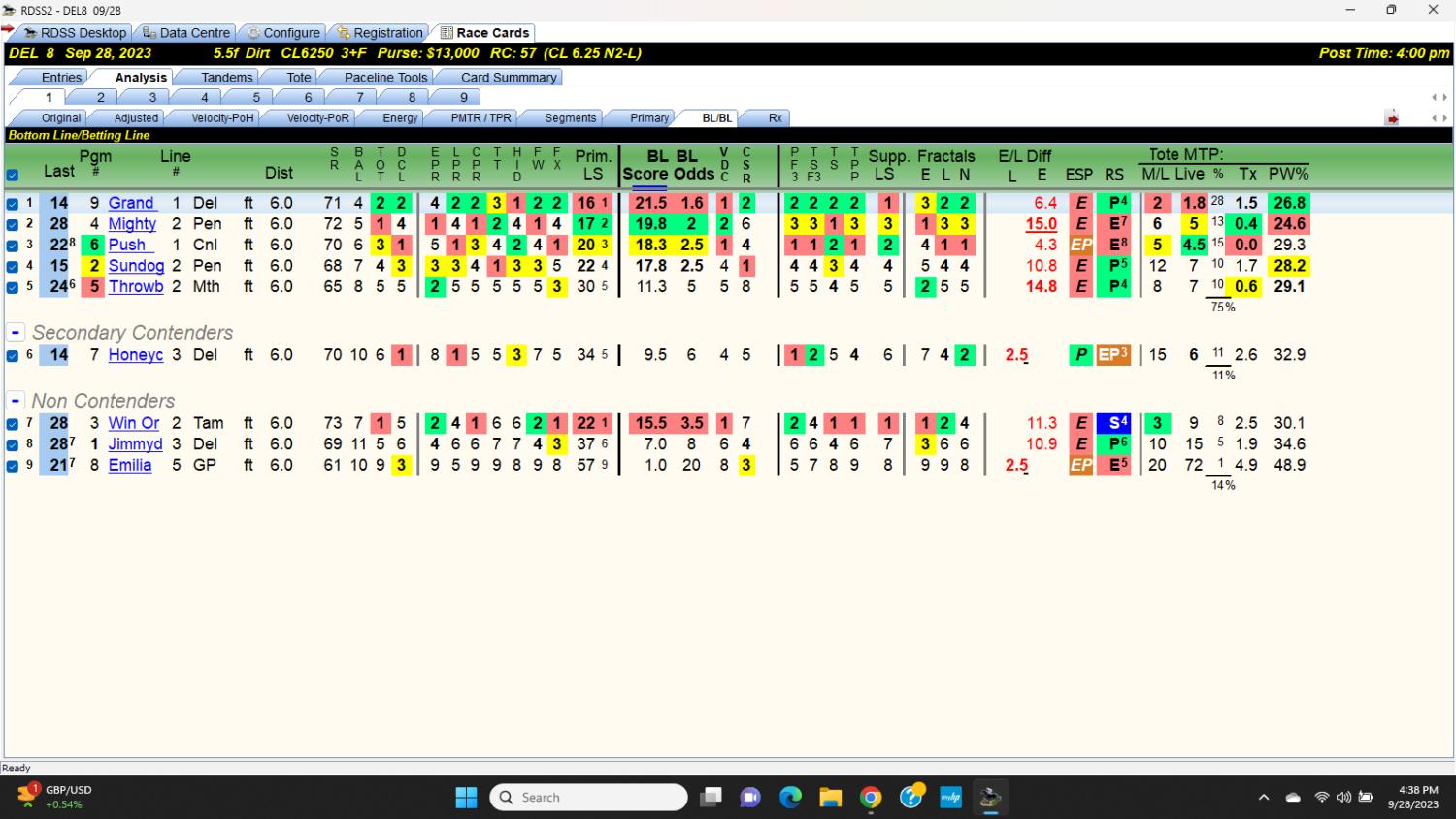Open the help question mark app in the taskbar
Screen dimensions: 1456x819
pyautogui.click(x=910, y=798)
